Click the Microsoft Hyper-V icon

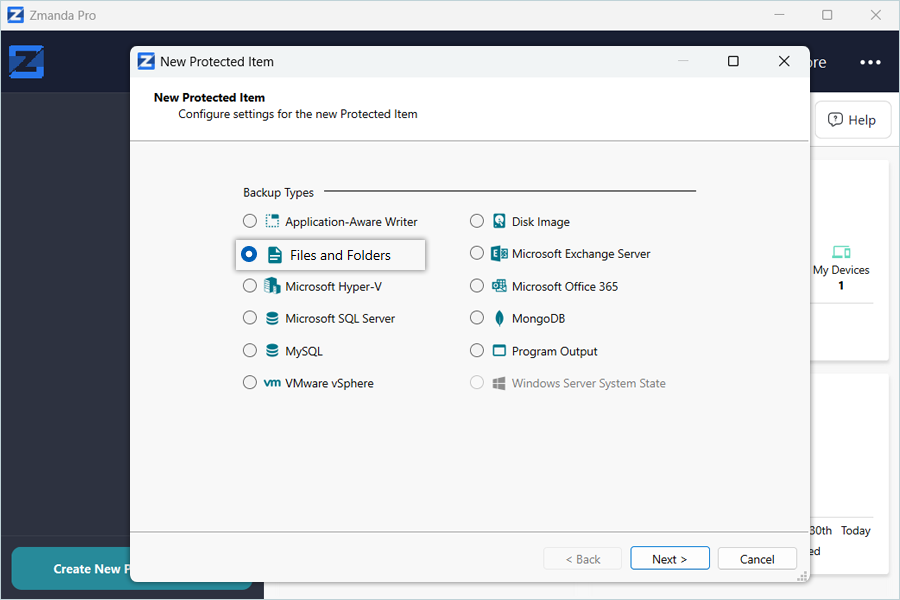(x=272, y=287)
